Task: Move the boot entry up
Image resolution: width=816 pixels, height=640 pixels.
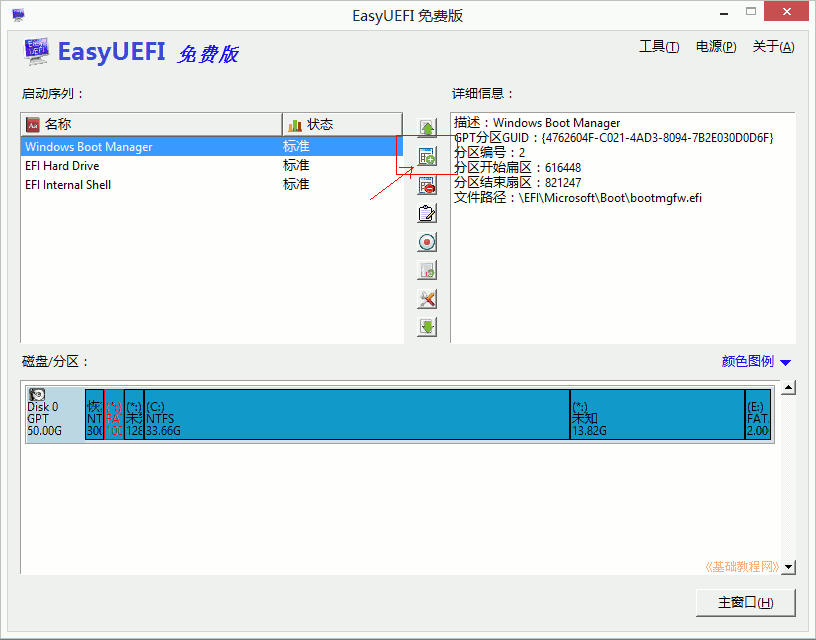Action: coord(426,127)
